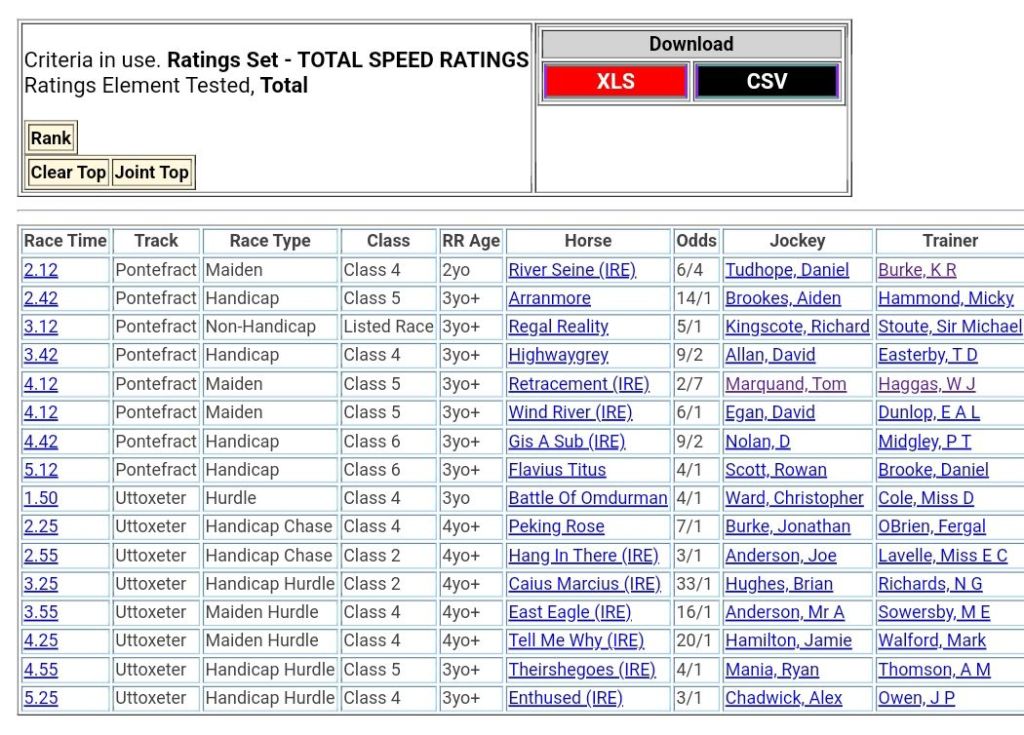View horse Enthused (IRE)
This screenshot has width=1024, height=735.
(x=565, y=698)
